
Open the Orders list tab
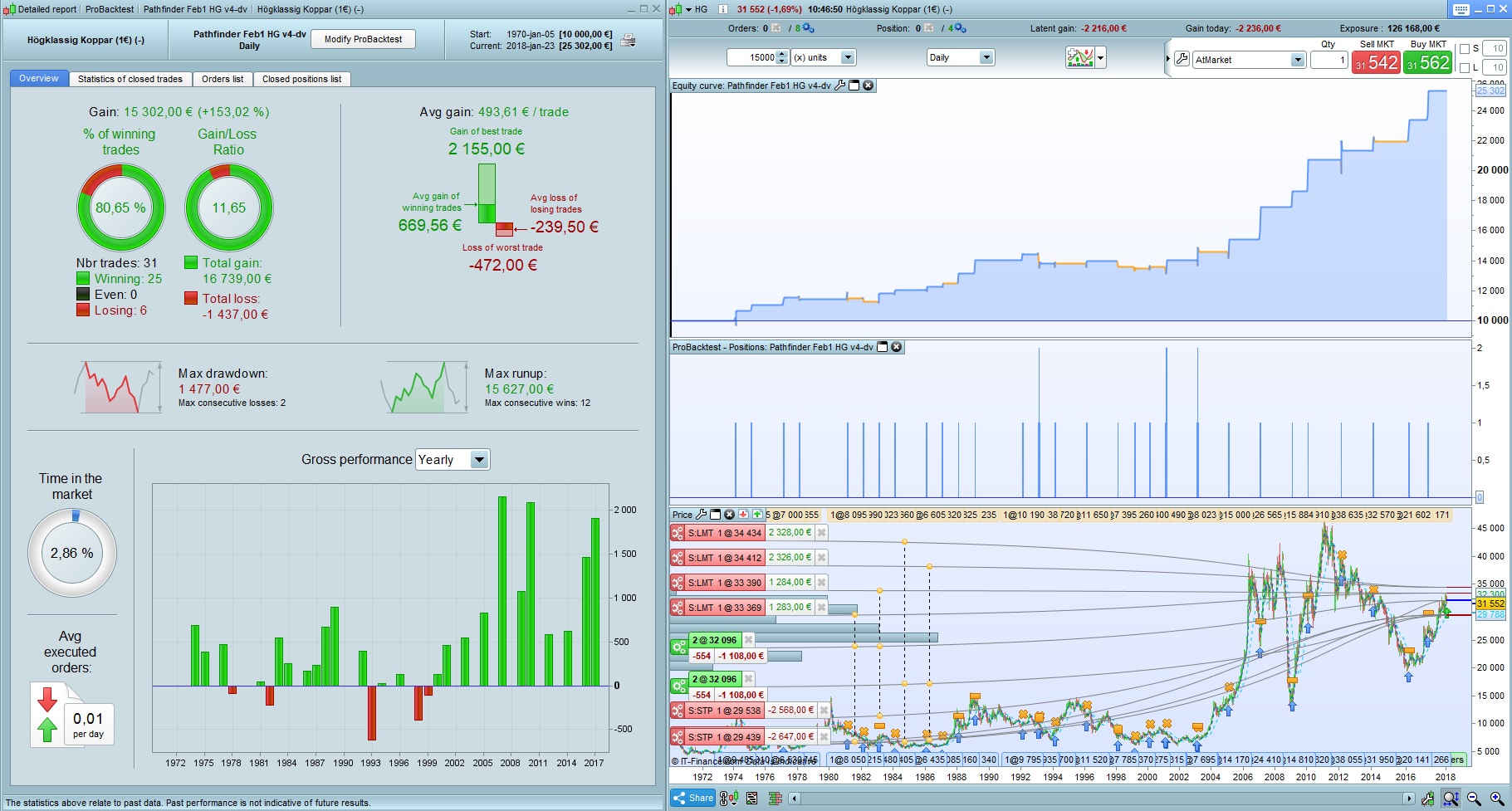[x=223, y=80]
